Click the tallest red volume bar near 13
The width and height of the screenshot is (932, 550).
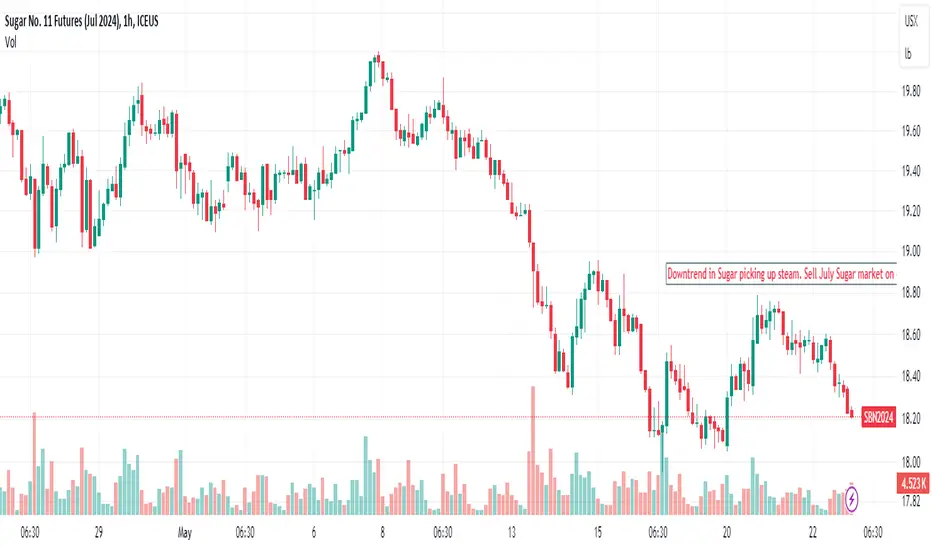(533, 450)
